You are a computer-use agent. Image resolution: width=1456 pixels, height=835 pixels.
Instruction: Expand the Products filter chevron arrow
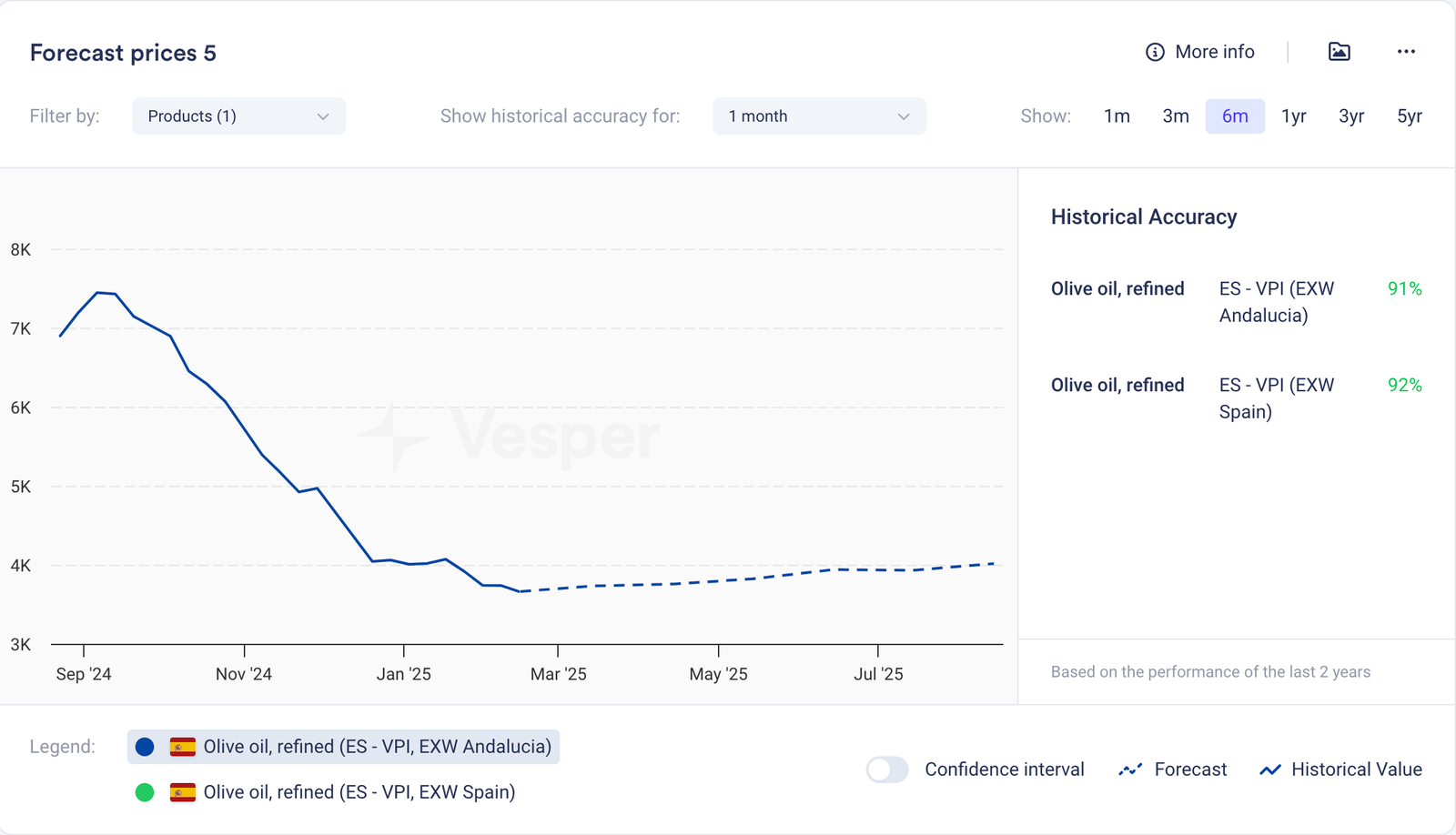(x=323, y=116)
